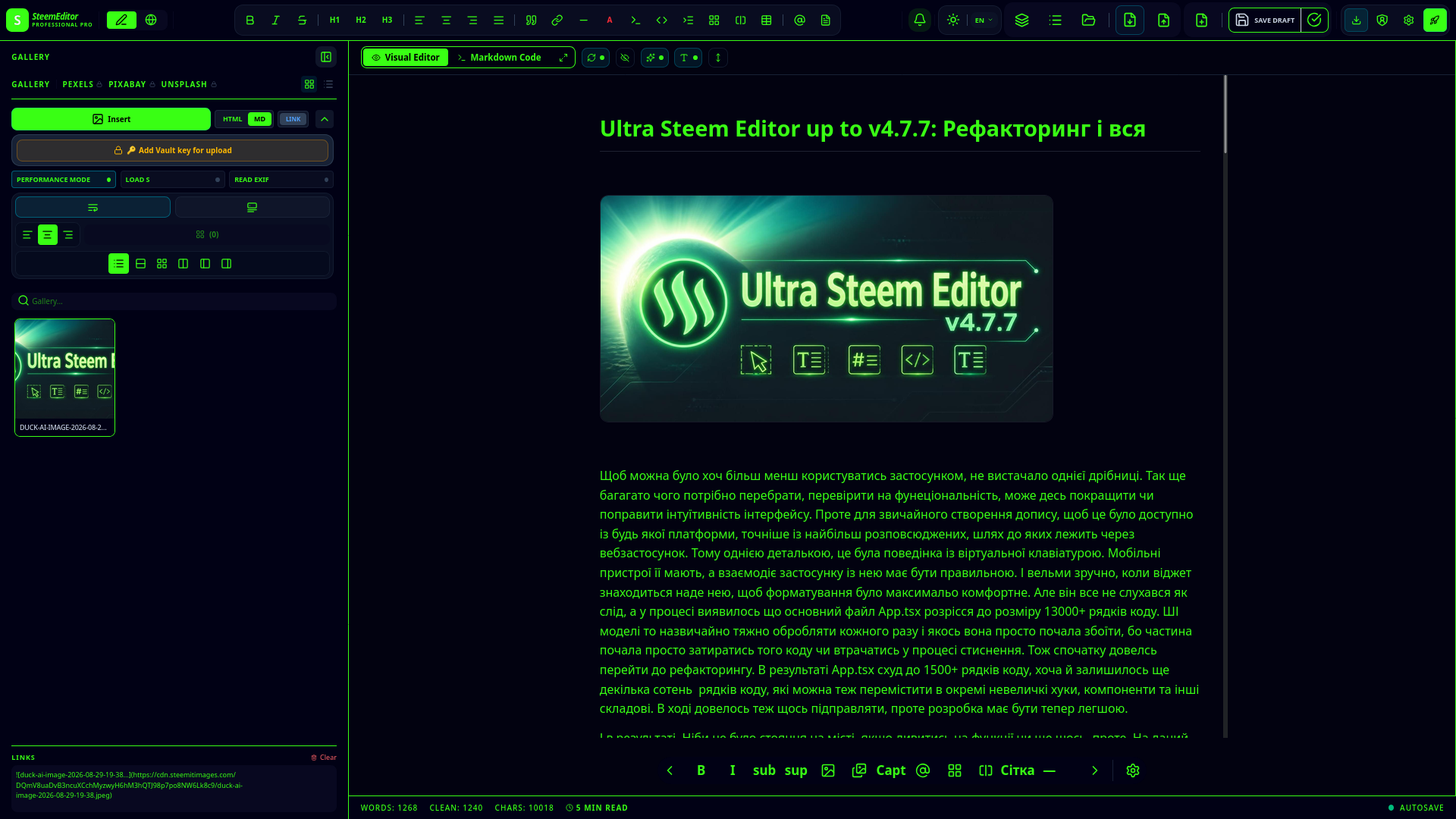Screen dimensions: 1456x819
Task: Insert H1 heading
Action: (334, 20)
